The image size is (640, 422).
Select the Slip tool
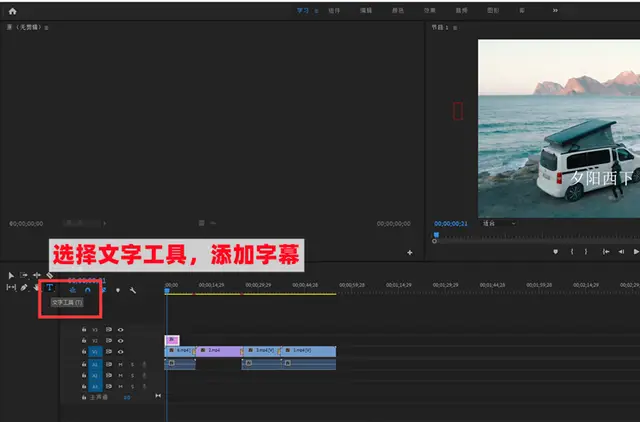pos(11,288)
